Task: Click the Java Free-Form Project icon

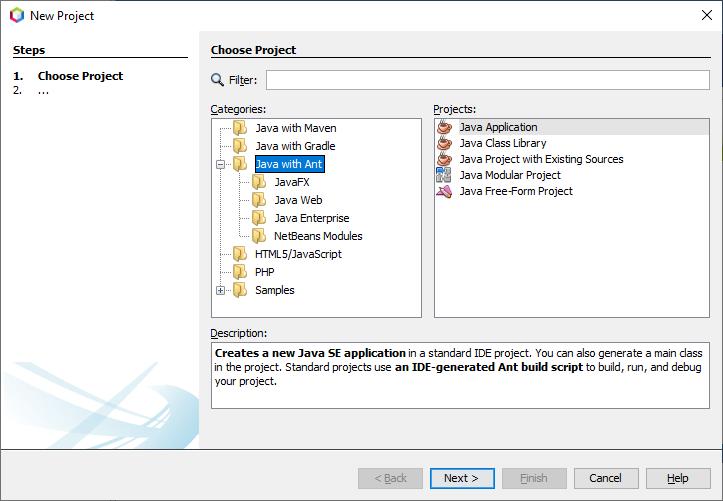Action: pos(444,191)
